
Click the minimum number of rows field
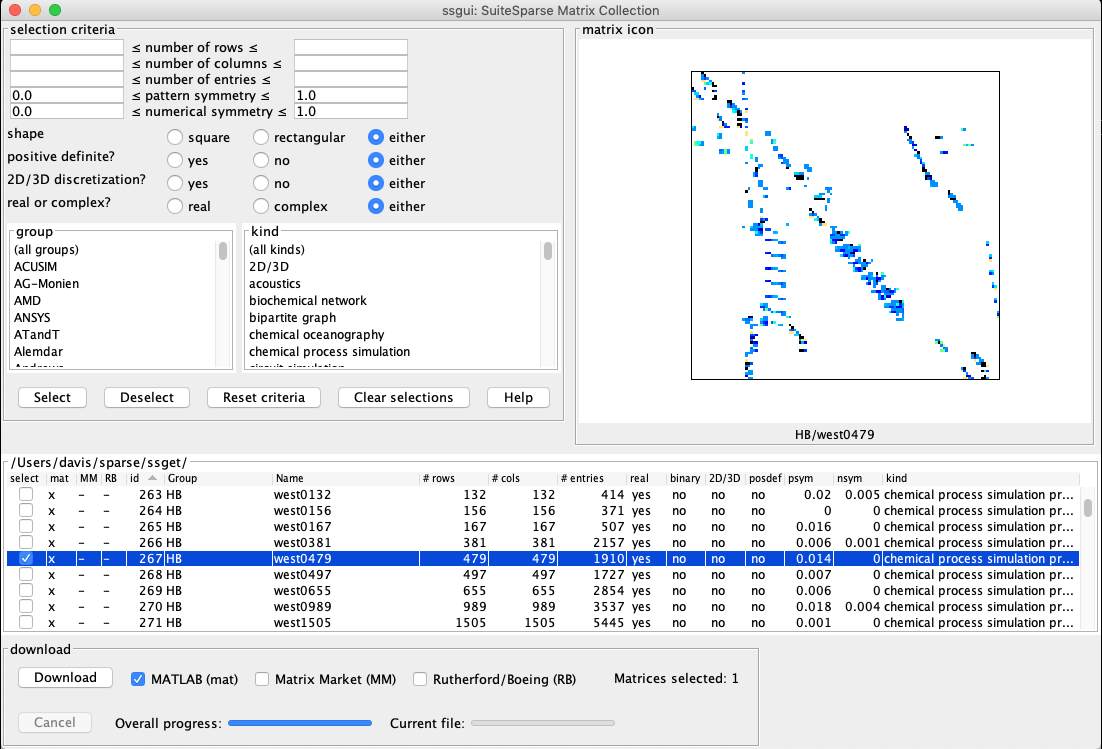(66, 48)
